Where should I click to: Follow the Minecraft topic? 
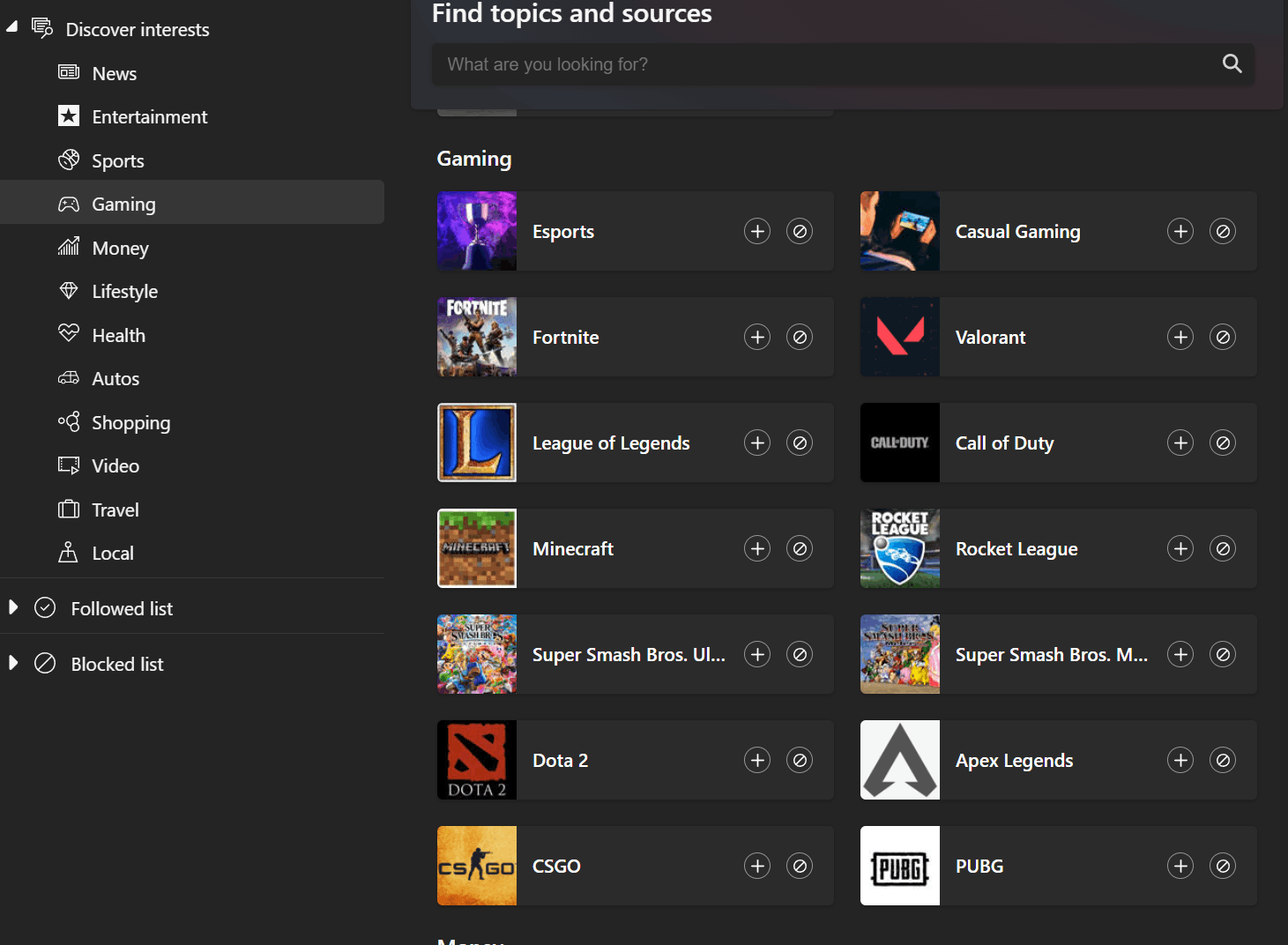[x=757, y=548]
